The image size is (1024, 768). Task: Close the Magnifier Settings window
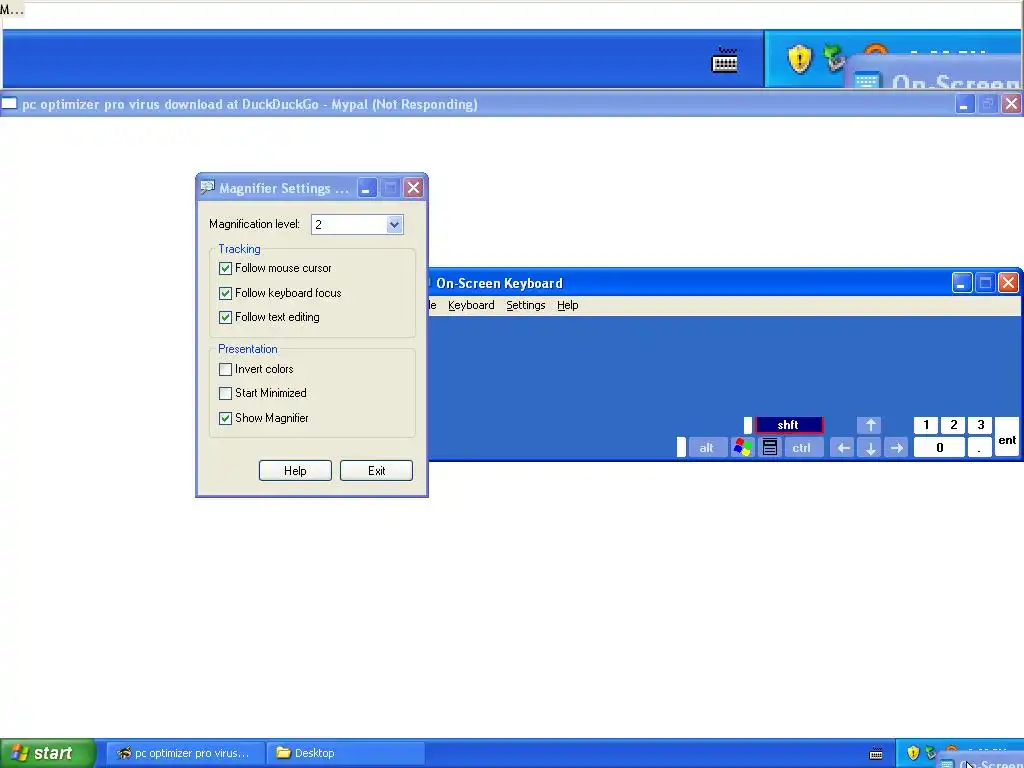(413, 188)
